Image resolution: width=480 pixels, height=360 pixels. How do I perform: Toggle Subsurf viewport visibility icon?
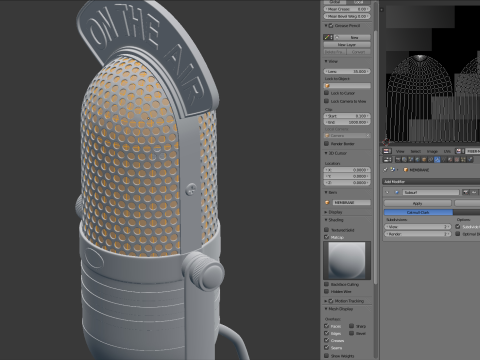tap(474, 192)
